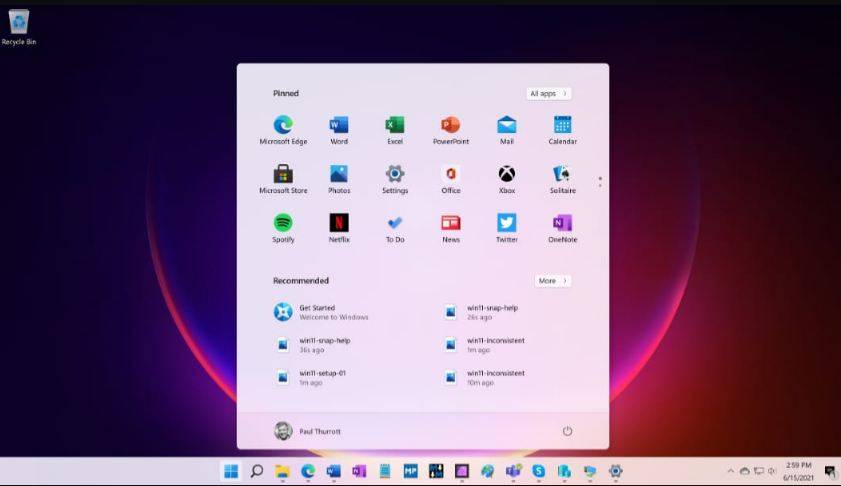Open the MP app on the taskbar
Screen dimensions: 841x486
410,471
